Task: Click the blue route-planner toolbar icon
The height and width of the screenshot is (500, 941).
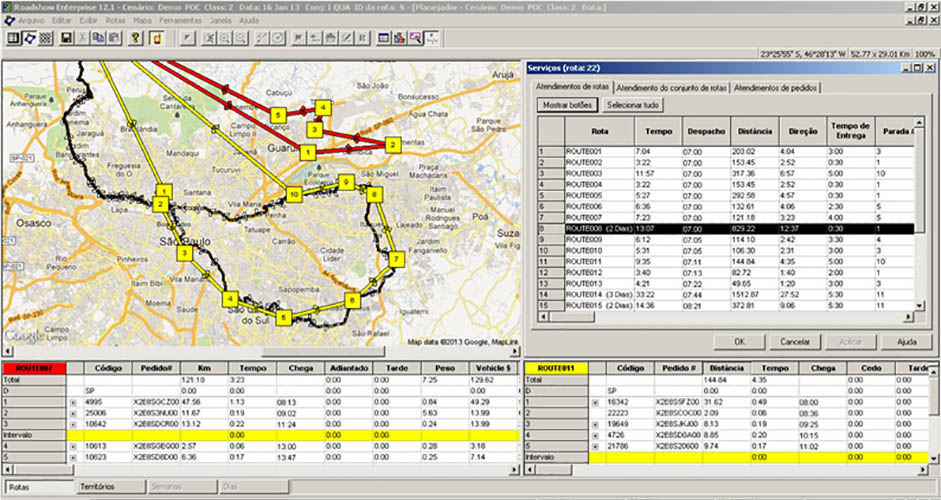Action: point(29,38)
